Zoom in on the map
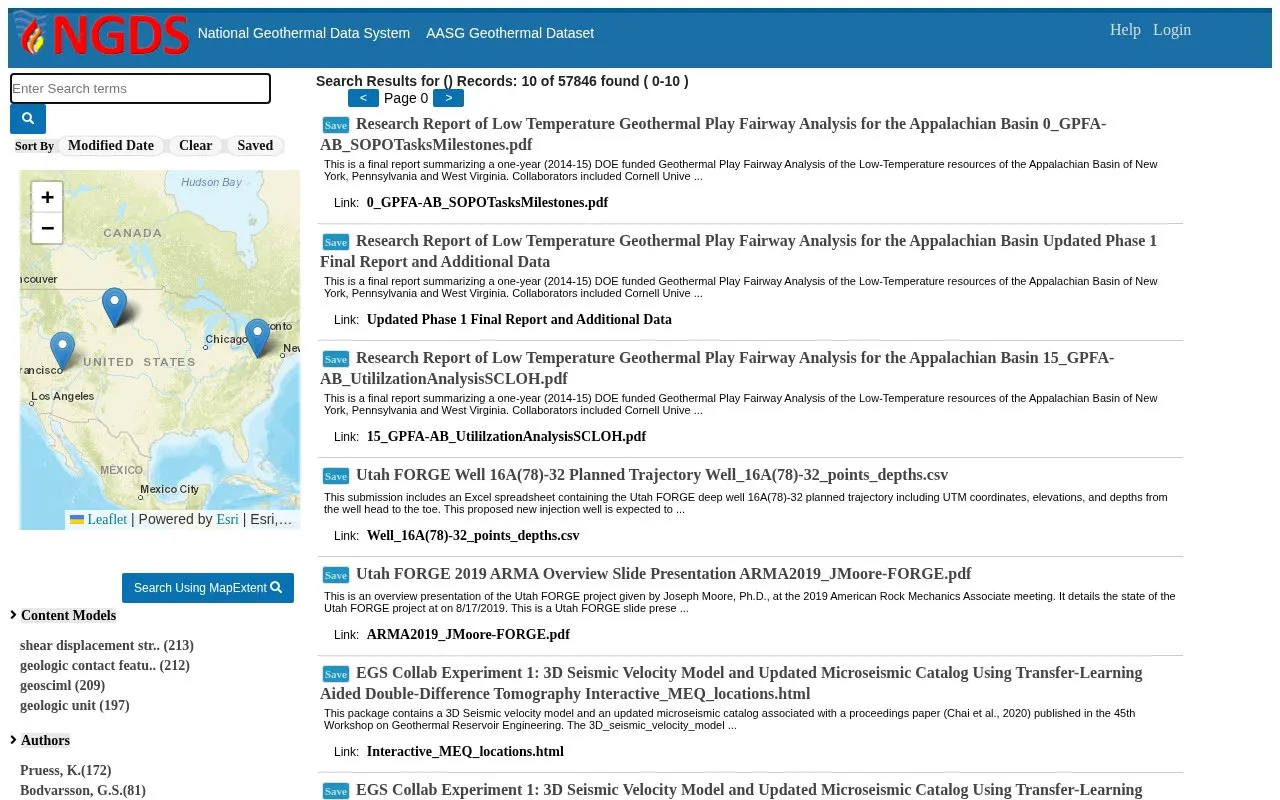Image resolution: width=1280 pixels, height=800 pixels. (x=47, y=197)
